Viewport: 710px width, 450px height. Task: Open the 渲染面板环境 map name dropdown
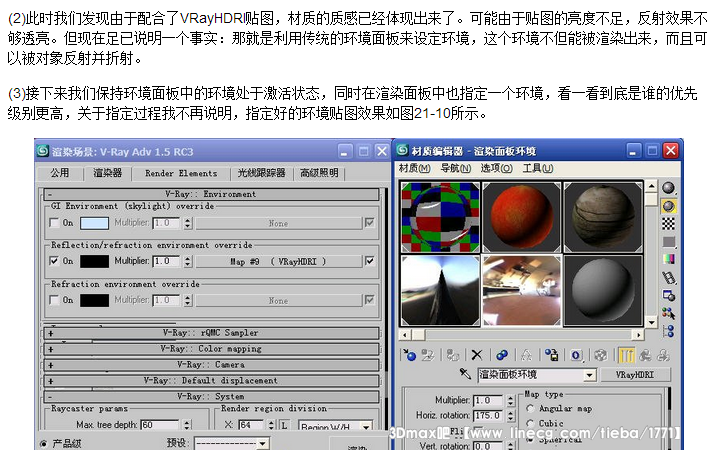589,375
